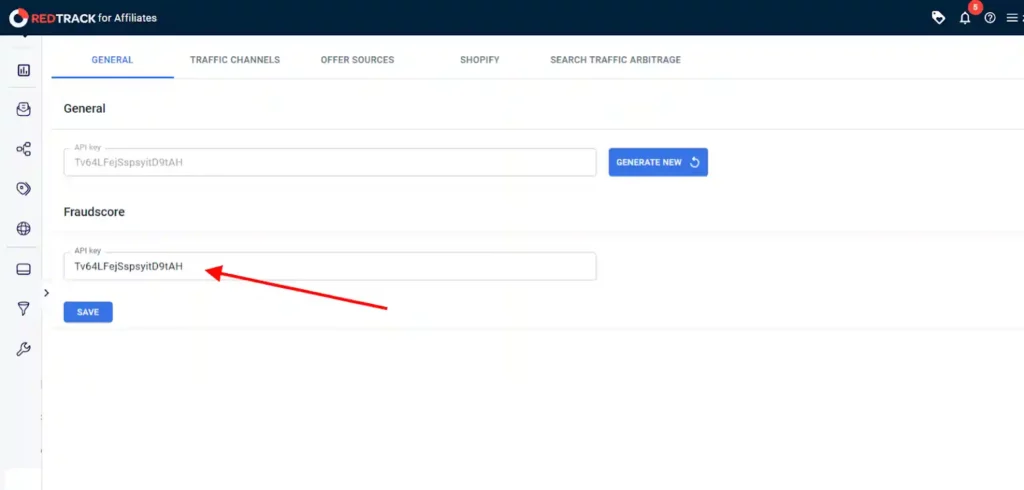The width and height of the screenshot is (1024, 490).
Task: Click the Fraudscore API key input field
Action: (330, 267)
